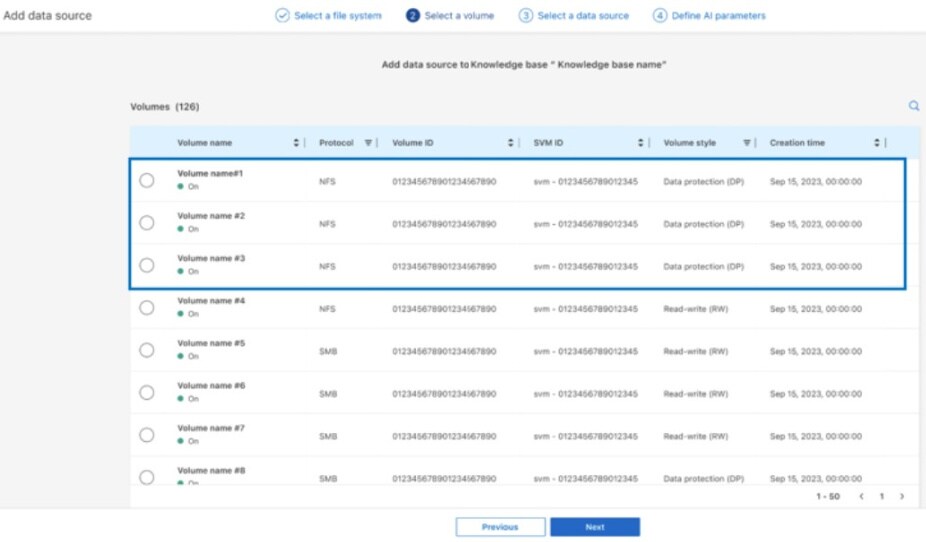The width and height of the screenshot is (926, 542).
Task: Select Volume name #2 radio button
Action: click(x=147, y=223)
